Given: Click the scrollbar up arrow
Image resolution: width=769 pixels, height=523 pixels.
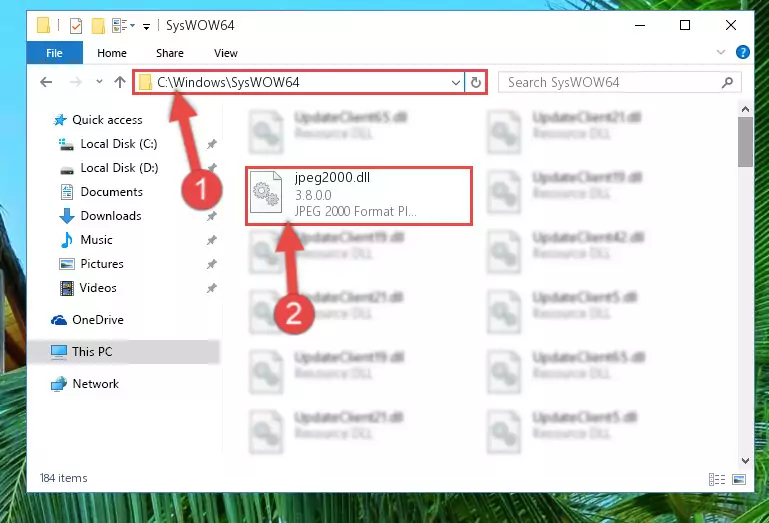Looking at the screenshot, I should [745, 109].
